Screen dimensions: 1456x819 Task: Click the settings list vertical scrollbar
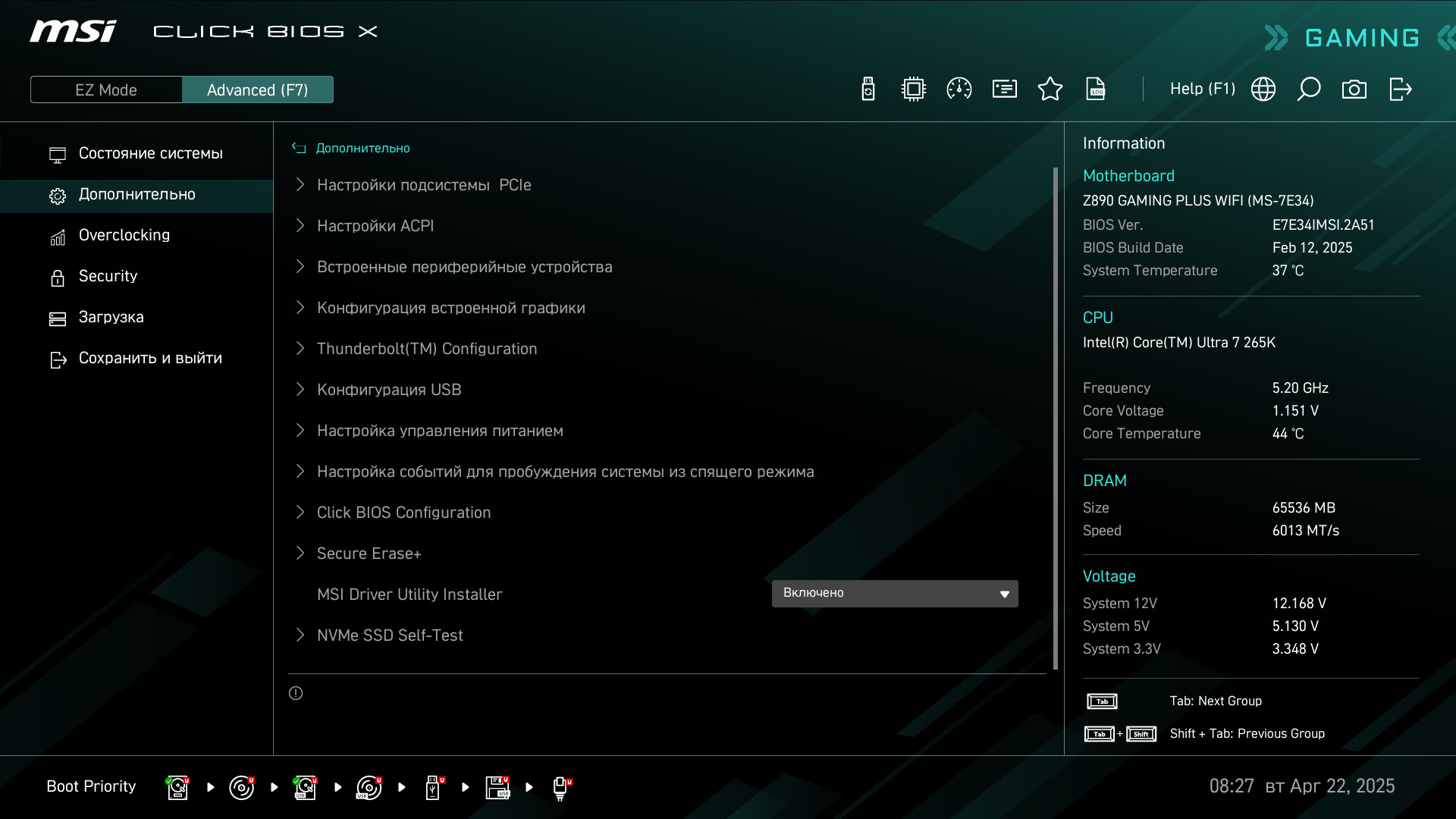pos(1056,419)
